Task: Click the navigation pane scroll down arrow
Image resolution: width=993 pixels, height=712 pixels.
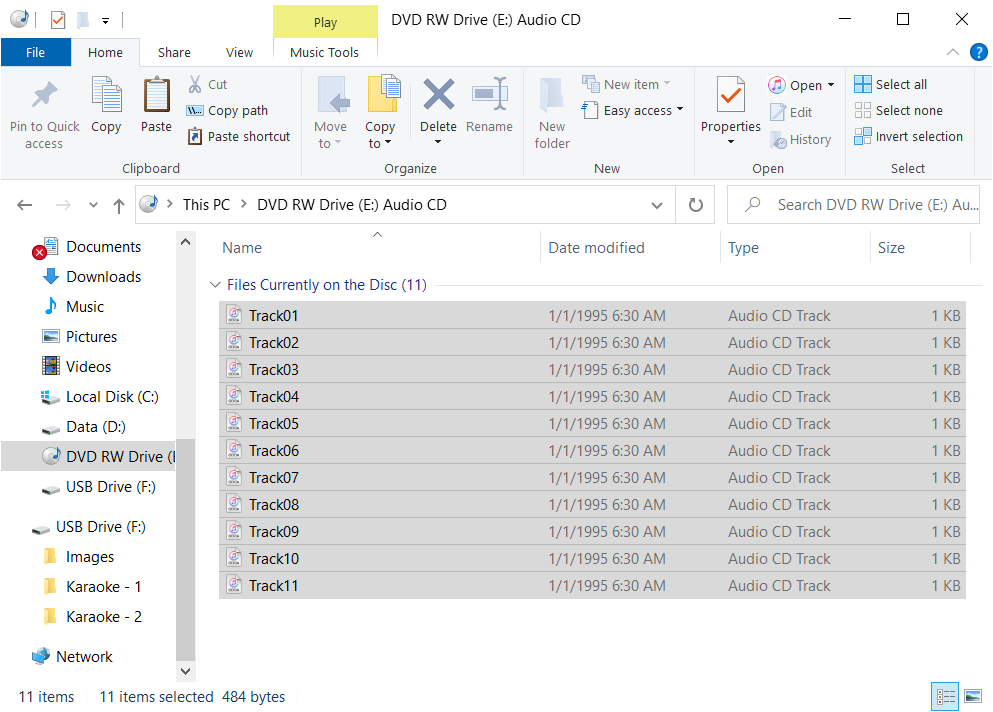Action: pos(186,671)
